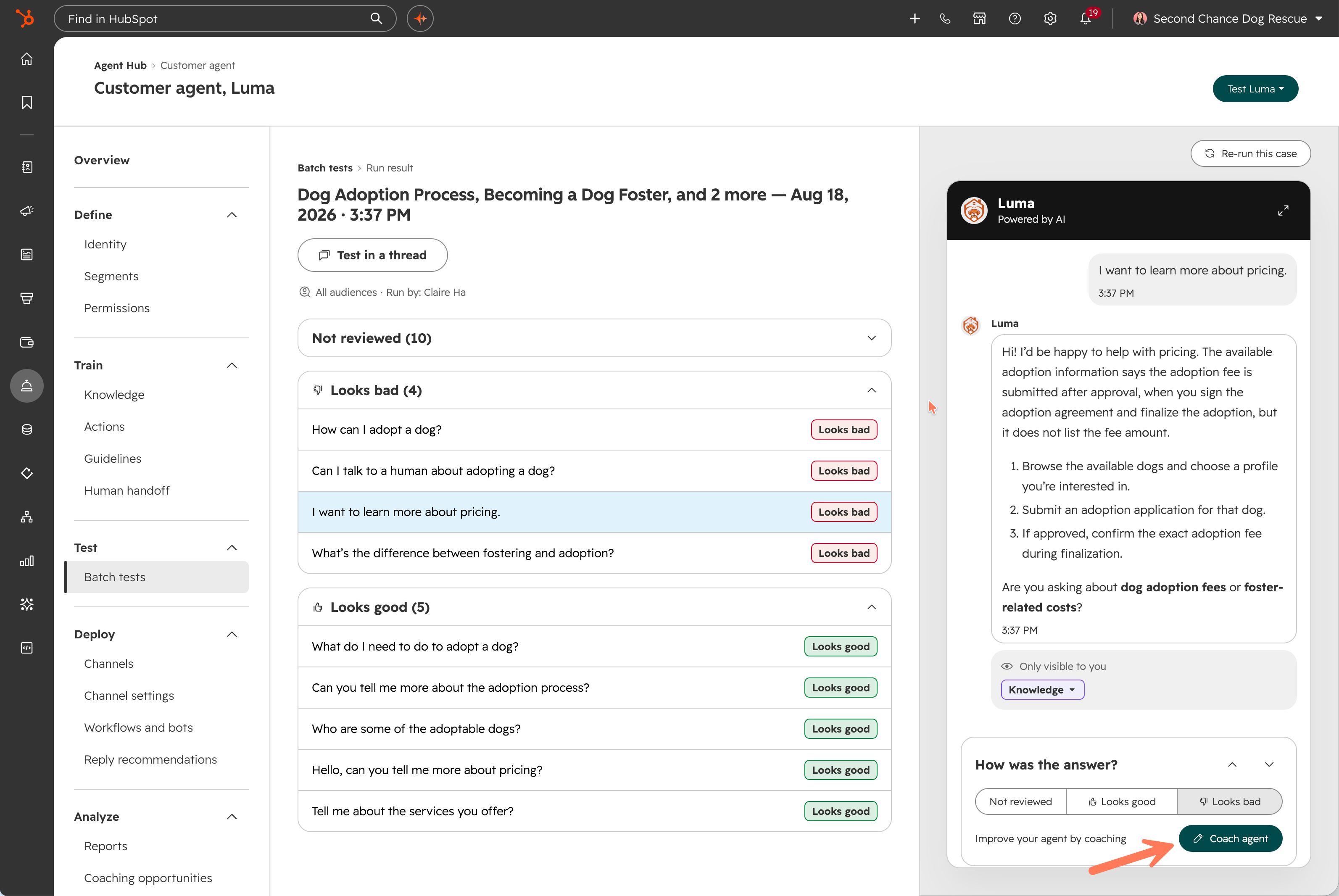This screenshot has height=896, width=1339.
Task: Open the service bell icon in sidebar
Action: pos(27,386)
